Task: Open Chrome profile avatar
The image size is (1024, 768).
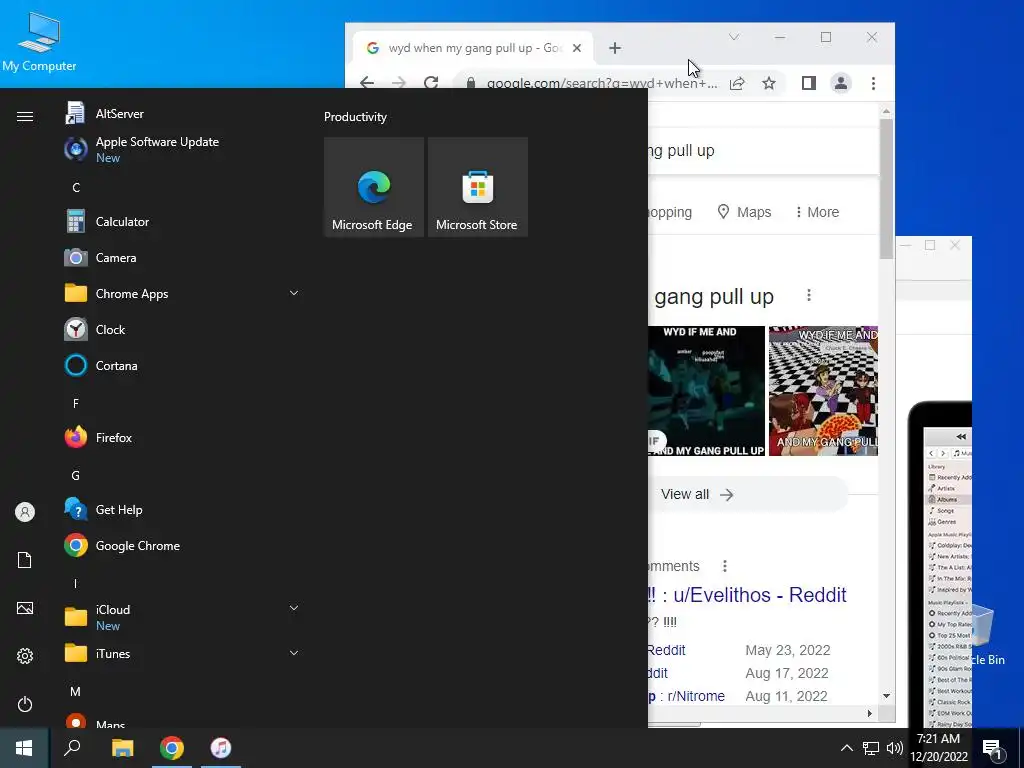Action: [840, 83]
